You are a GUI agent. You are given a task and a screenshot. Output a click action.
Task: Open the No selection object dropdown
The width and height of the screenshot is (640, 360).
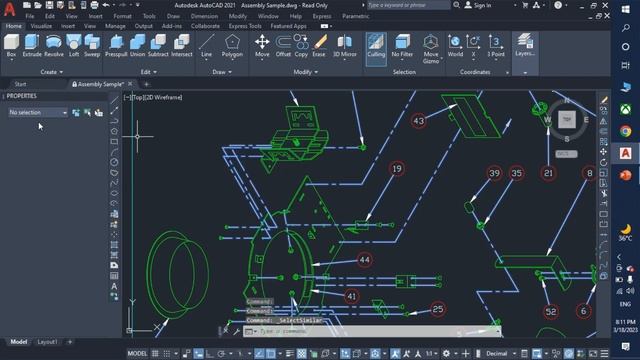pos(38,112)
